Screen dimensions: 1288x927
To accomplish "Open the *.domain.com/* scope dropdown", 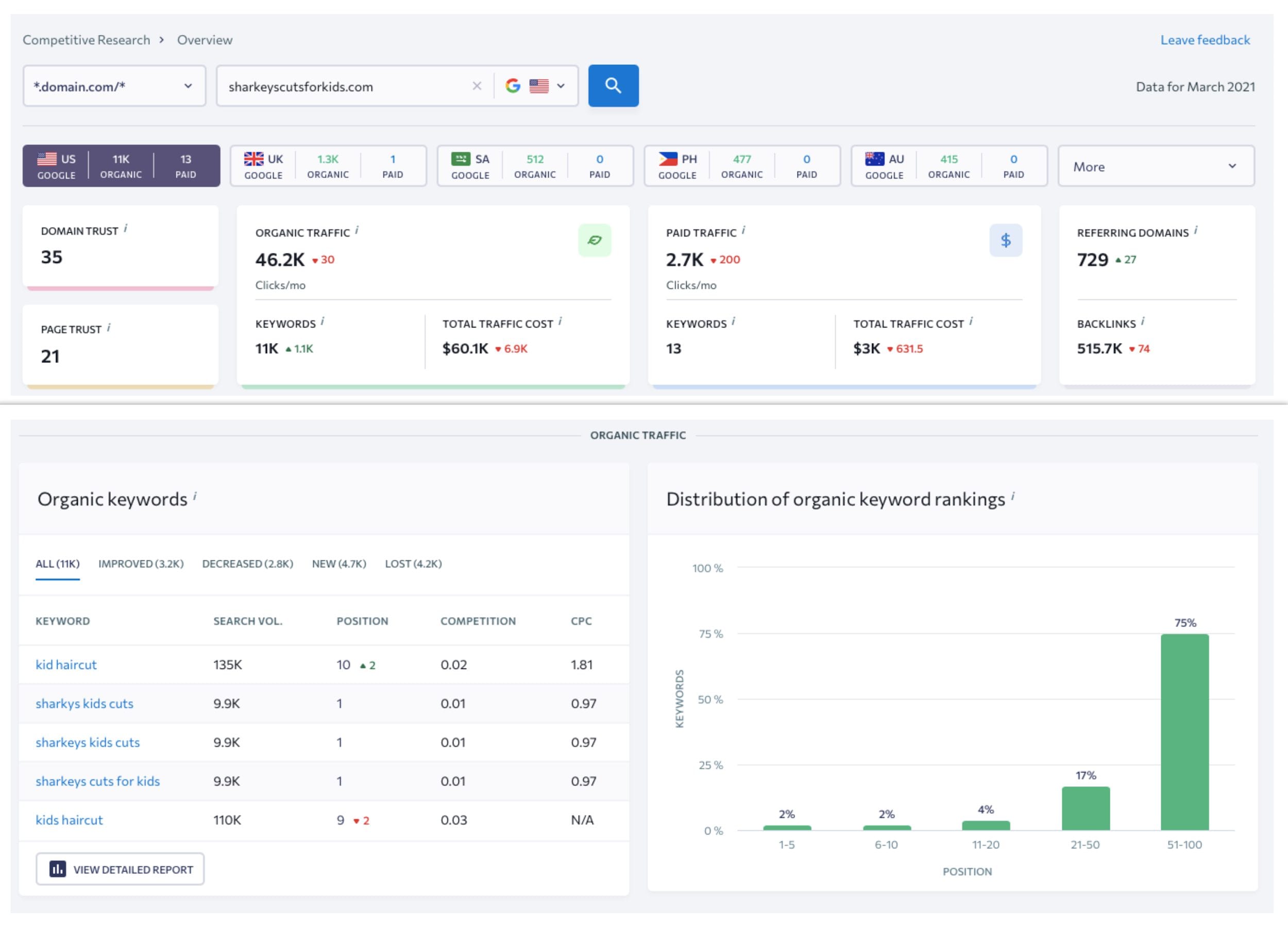I will 114,85.
